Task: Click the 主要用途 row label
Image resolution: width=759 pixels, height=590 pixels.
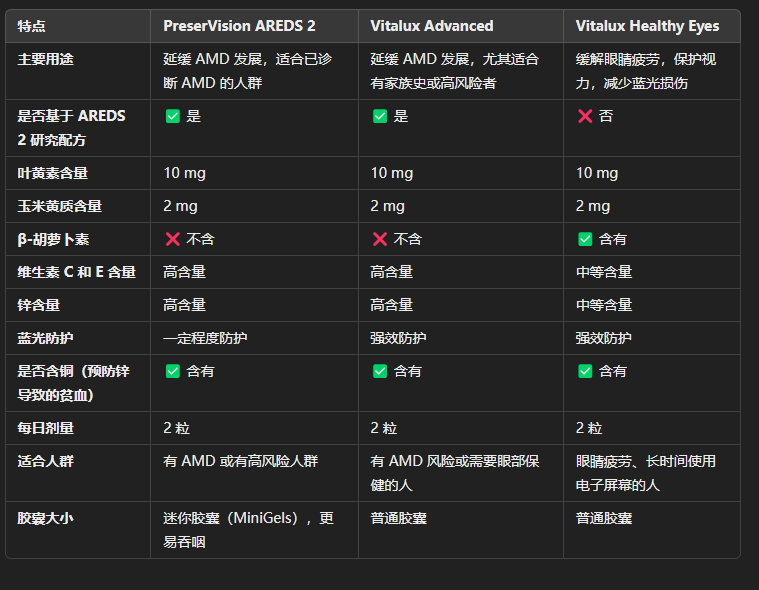Action: click(x=46, y=59)
